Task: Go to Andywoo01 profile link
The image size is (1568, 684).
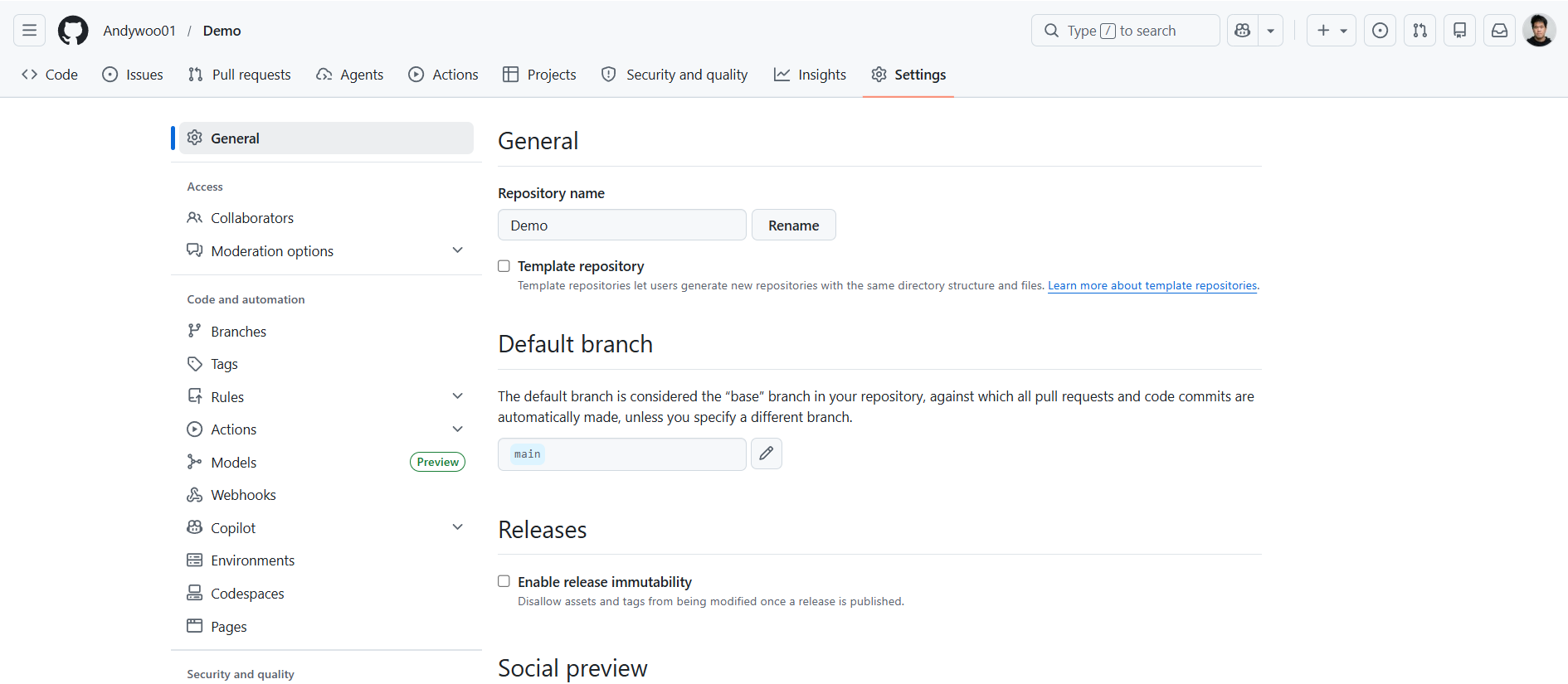Action: click(x=139, y=31)
